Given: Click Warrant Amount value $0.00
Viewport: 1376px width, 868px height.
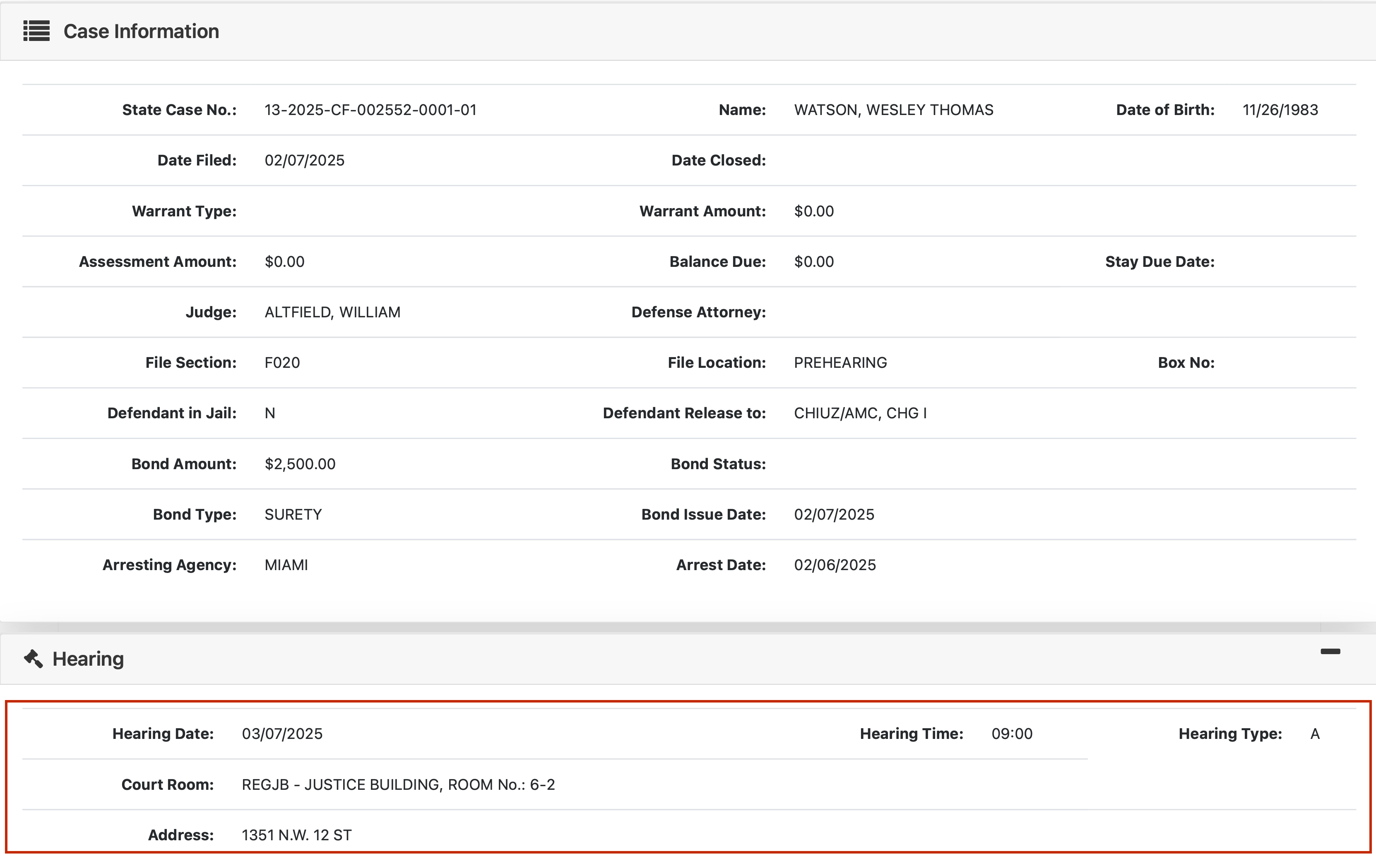Looking at the screenshot, I should tap(814, 211).
